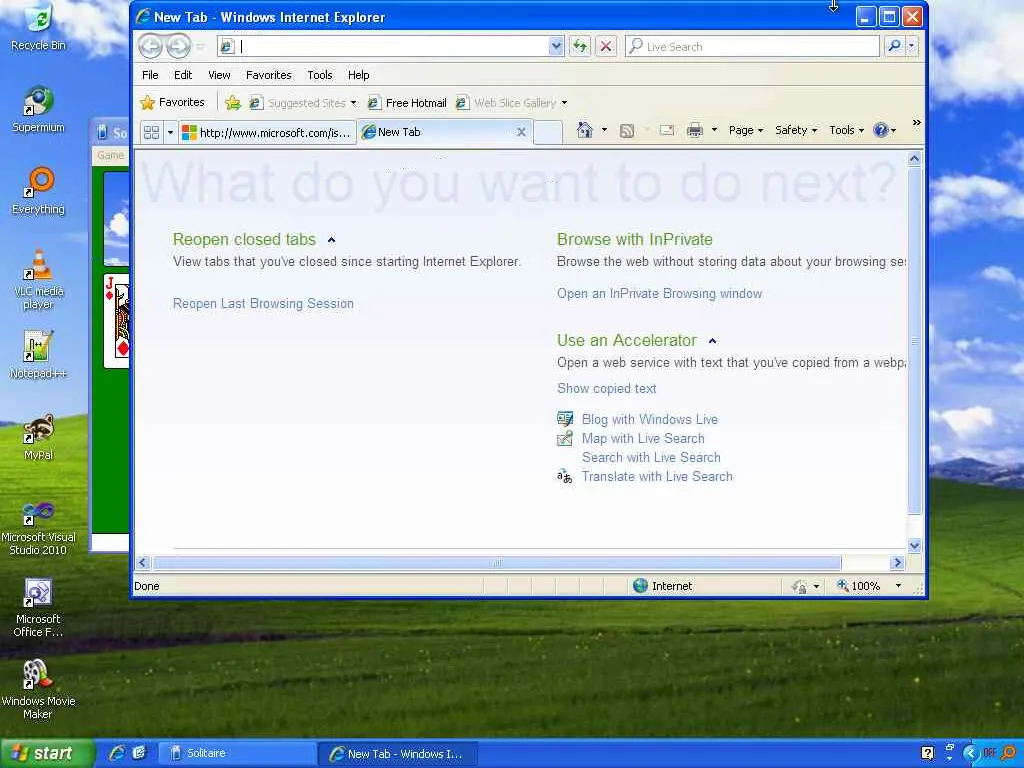Click Add to Favorites Bar icon
The image size is (1024, 768).
tap(232, 103)
